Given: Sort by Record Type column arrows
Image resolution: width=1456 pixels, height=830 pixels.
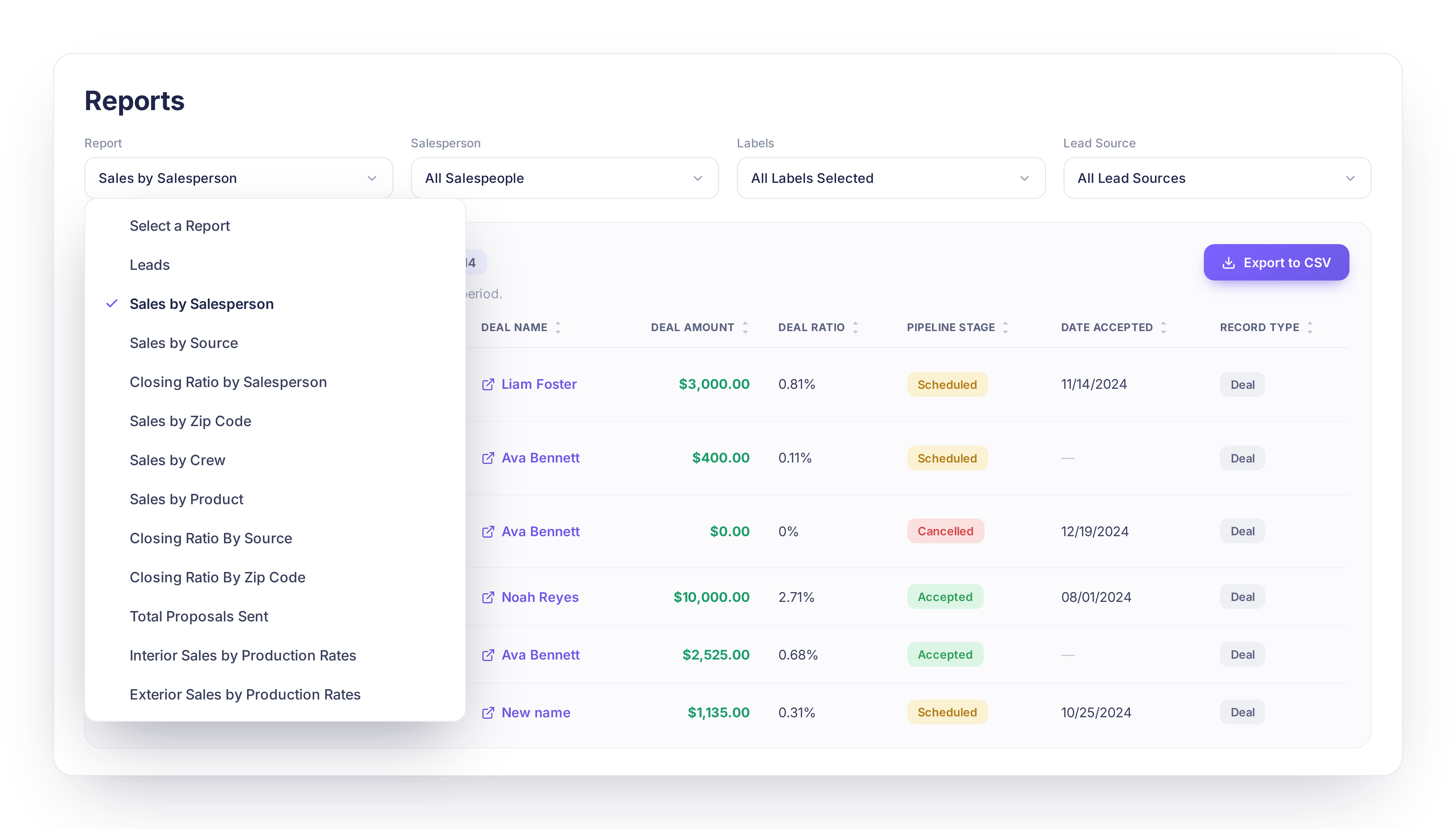Looking at the screenshot, I should pyautogui.click(x=1310, y=327).
